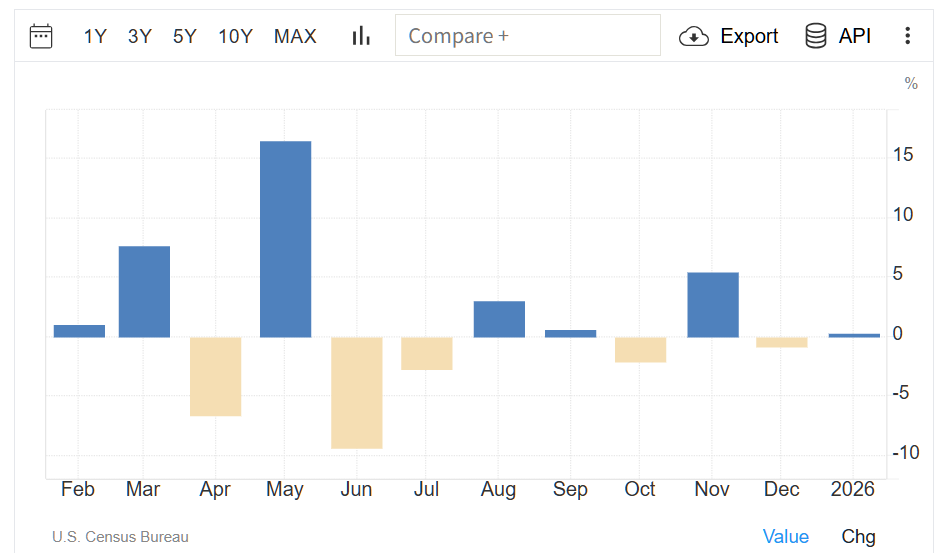Click the API database icon
This screenshot has height=553, width=943.
(x=816, y=36)
